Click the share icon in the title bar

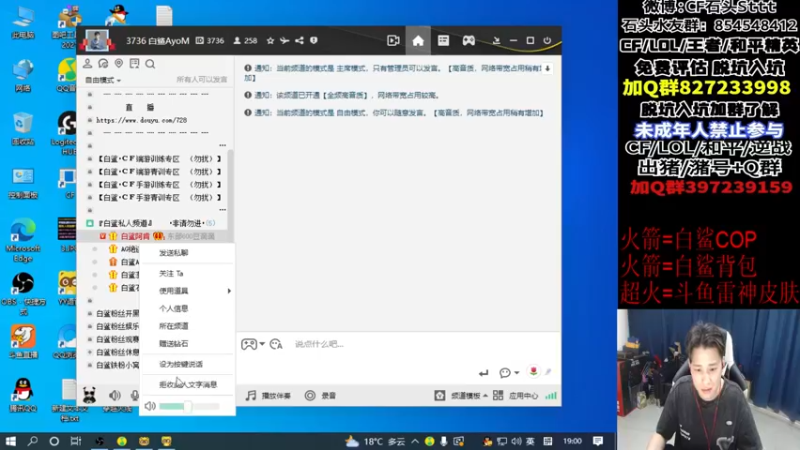(299, 41)
